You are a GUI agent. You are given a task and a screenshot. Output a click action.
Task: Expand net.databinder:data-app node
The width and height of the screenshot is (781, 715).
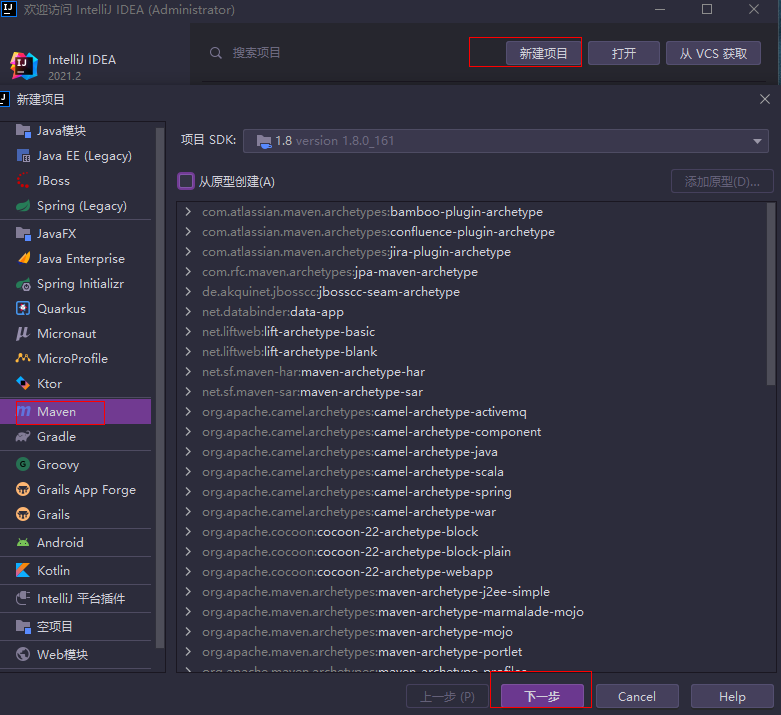click(188, 312)
